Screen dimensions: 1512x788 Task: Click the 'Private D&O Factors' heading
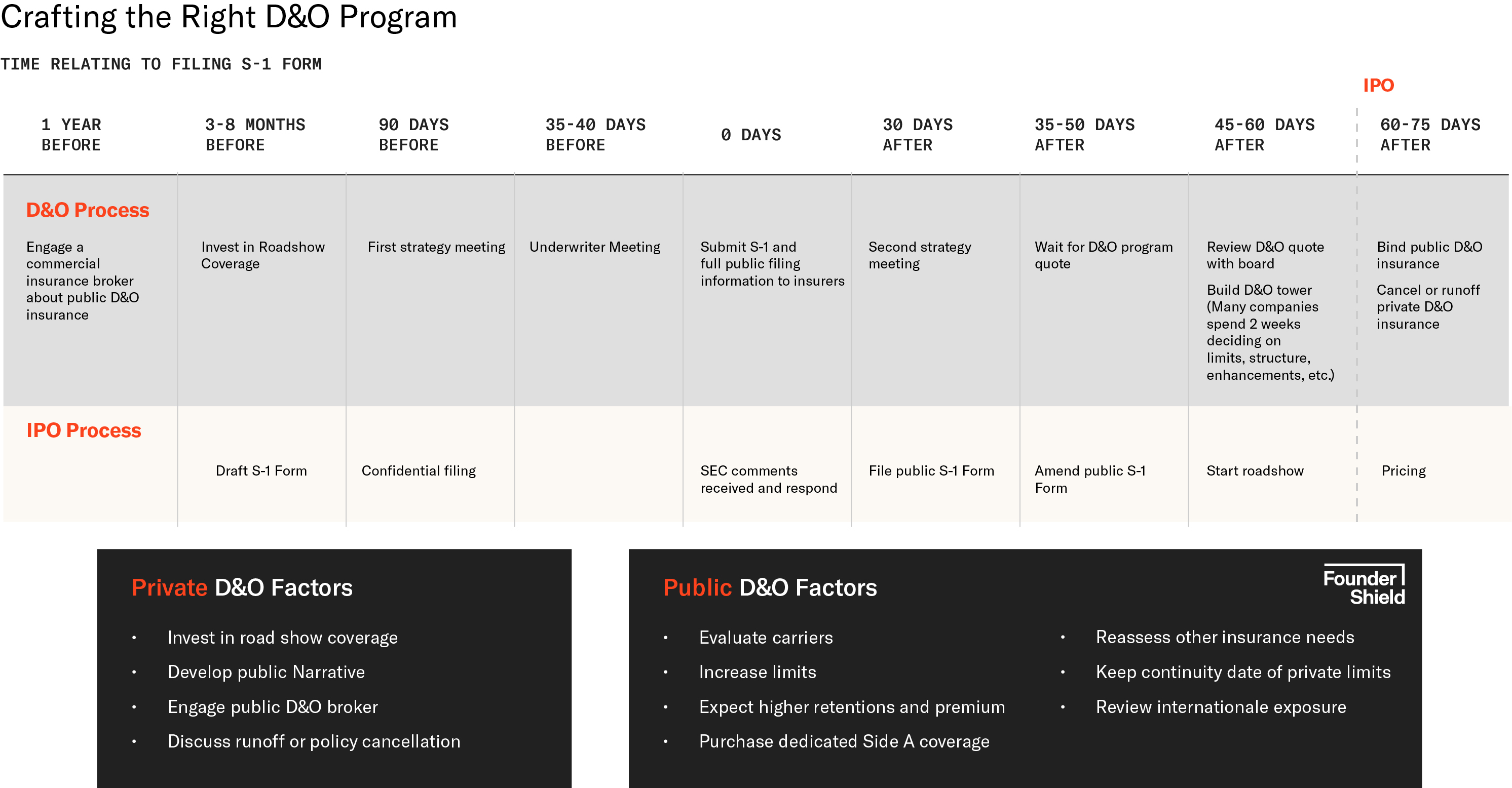pyautogui.click(x=242, y=588)
